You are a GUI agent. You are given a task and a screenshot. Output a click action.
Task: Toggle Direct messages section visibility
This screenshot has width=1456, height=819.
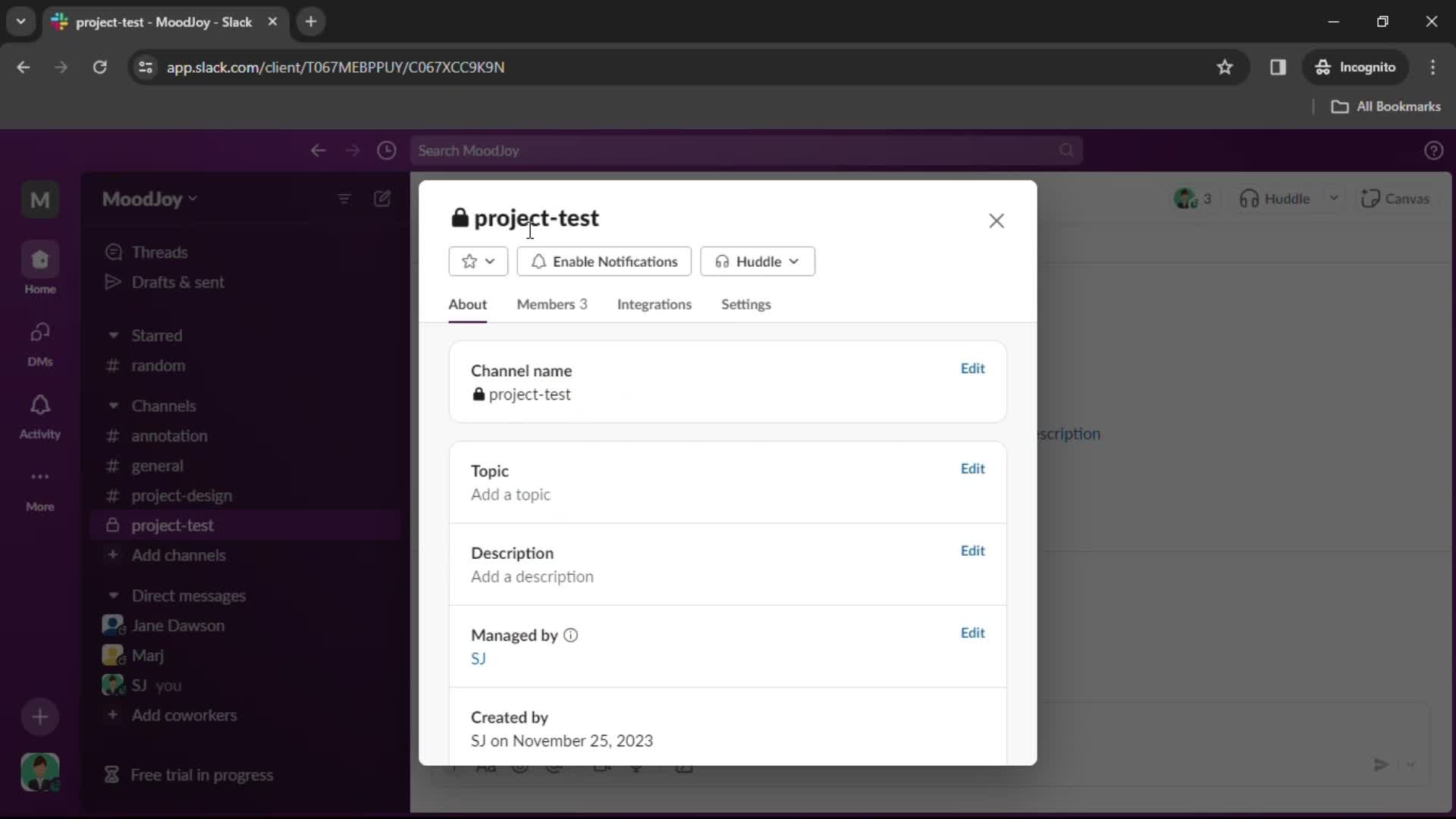[x=113, y=595]
